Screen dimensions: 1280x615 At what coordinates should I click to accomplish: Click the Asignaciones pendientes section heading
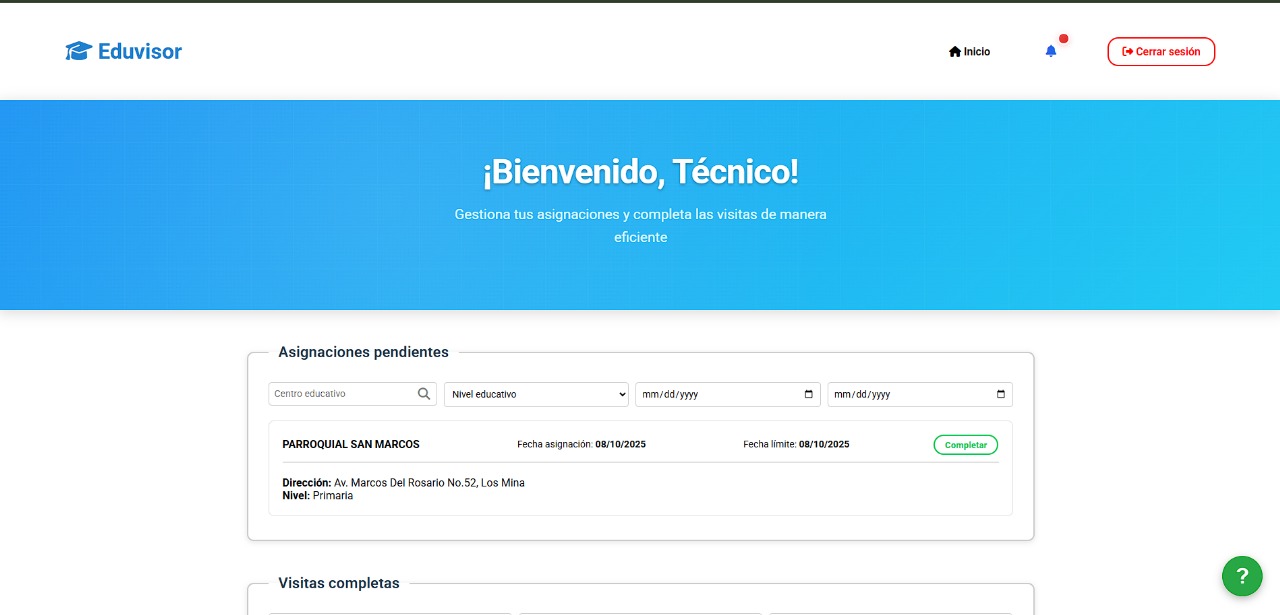(362, 352)
